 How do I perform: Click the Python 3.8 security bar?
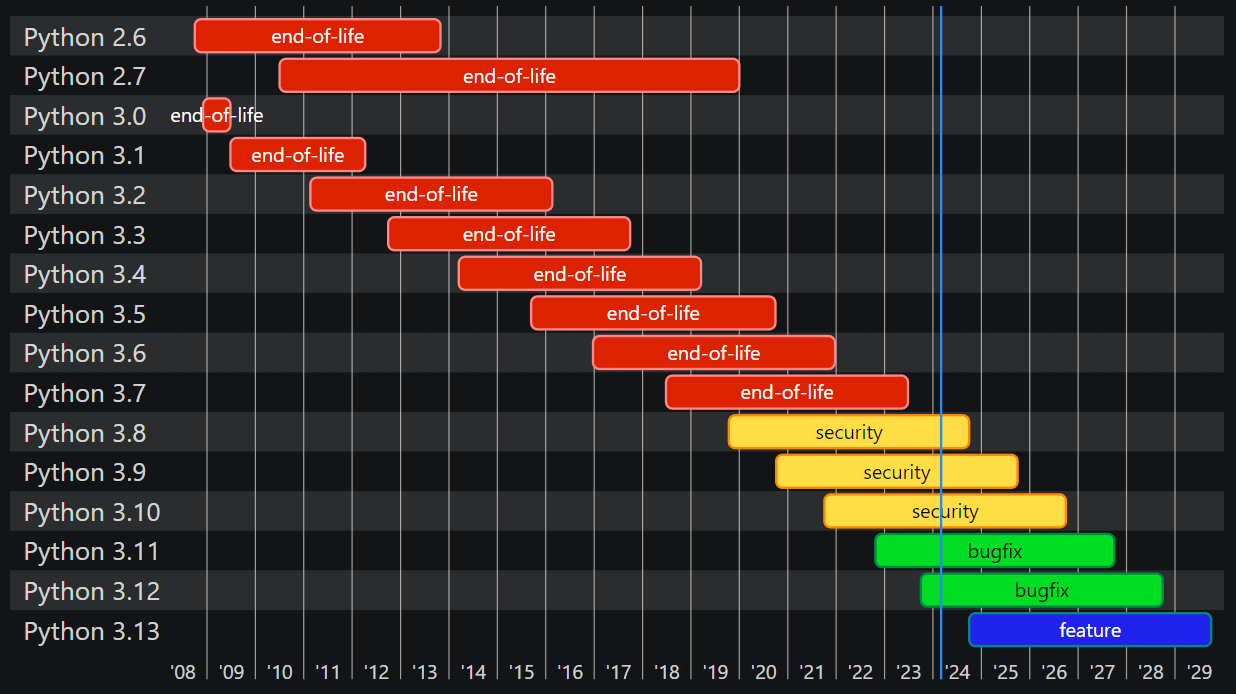pyautogui.click(x=849, y=432)
